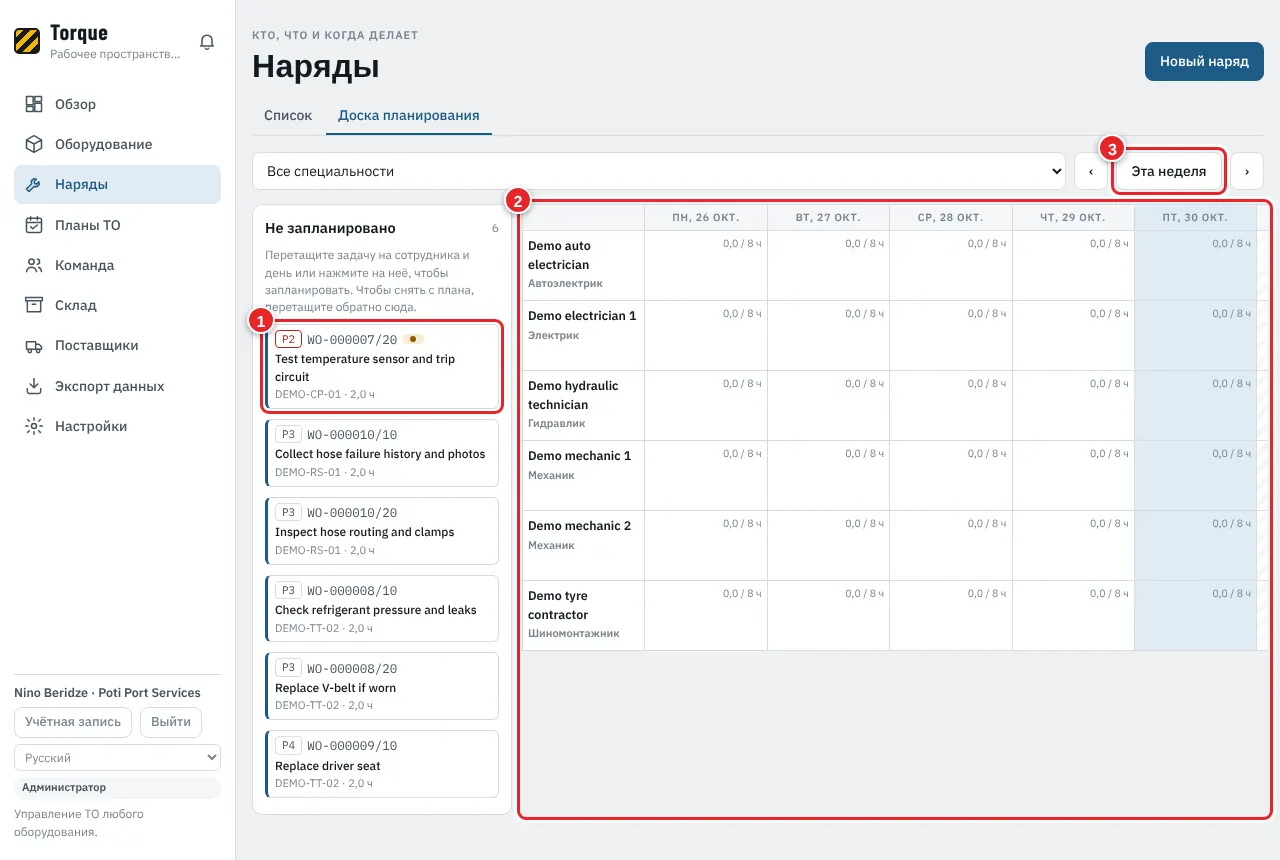Click the Поставщики truck icon

tap(34, 345)
